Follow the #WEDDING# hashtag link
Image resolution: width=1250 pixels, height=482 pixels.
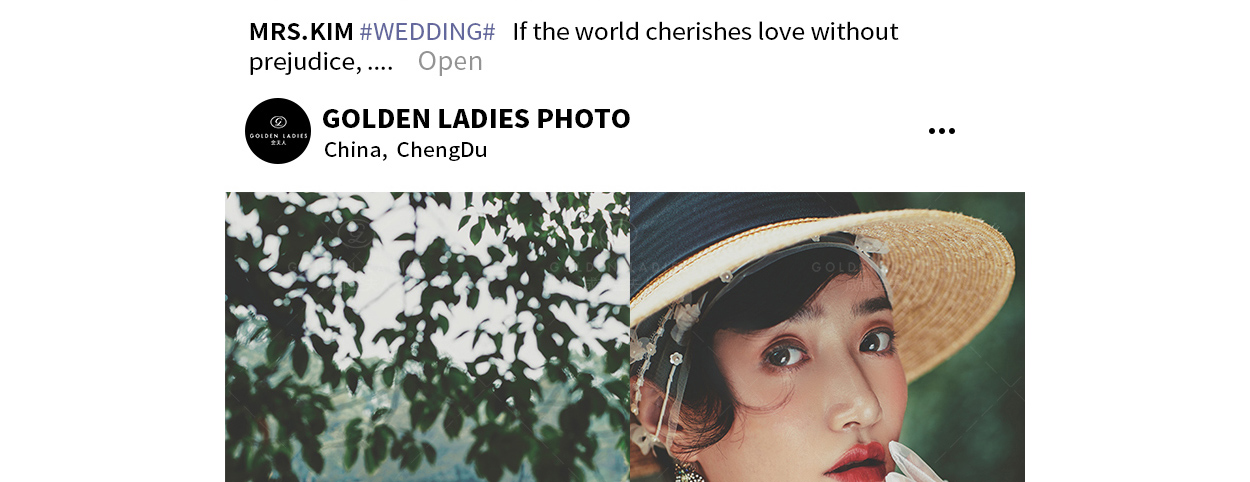(427, 32)
